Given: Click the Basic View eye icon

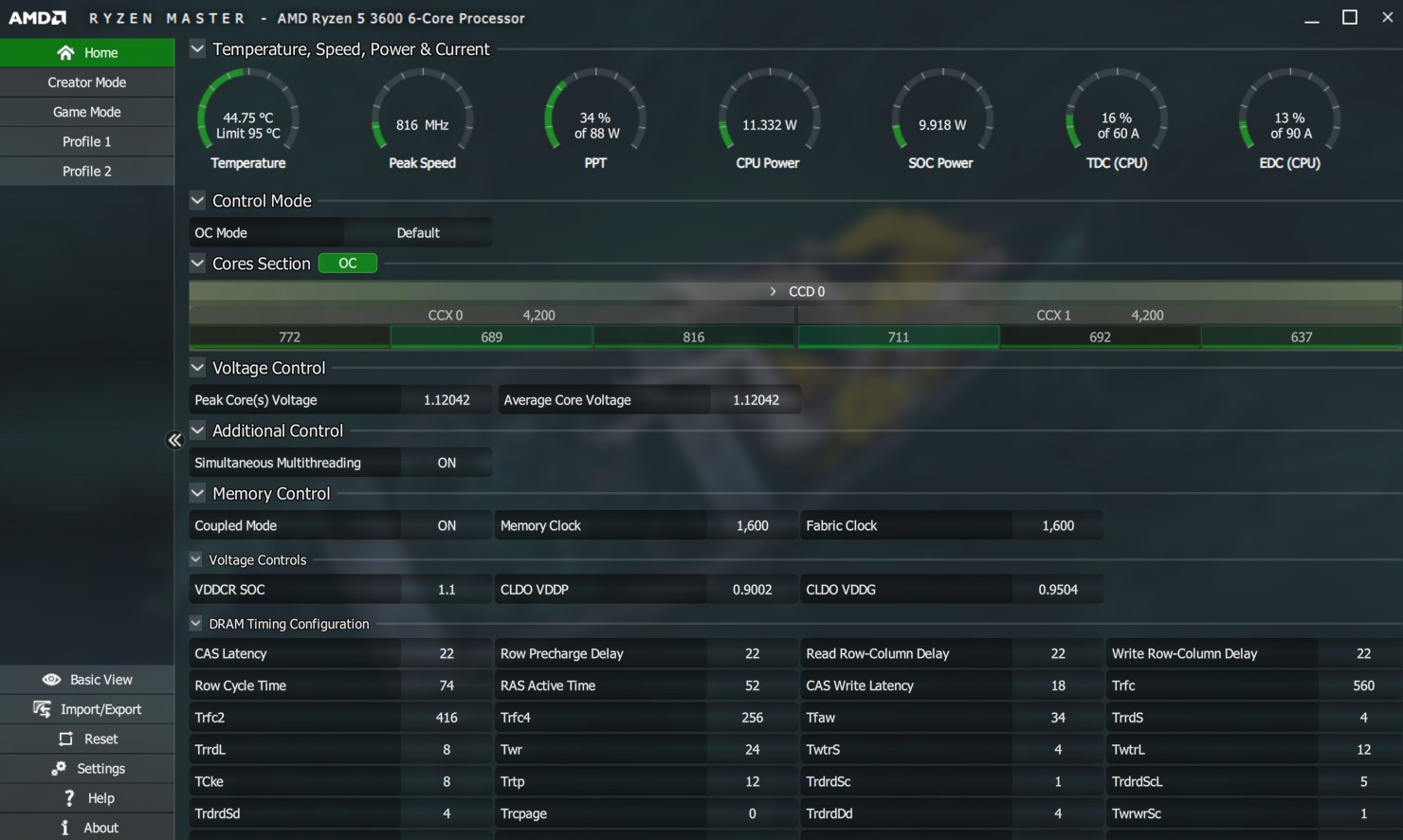Looking at the screenshot, I should click(51, 680).
